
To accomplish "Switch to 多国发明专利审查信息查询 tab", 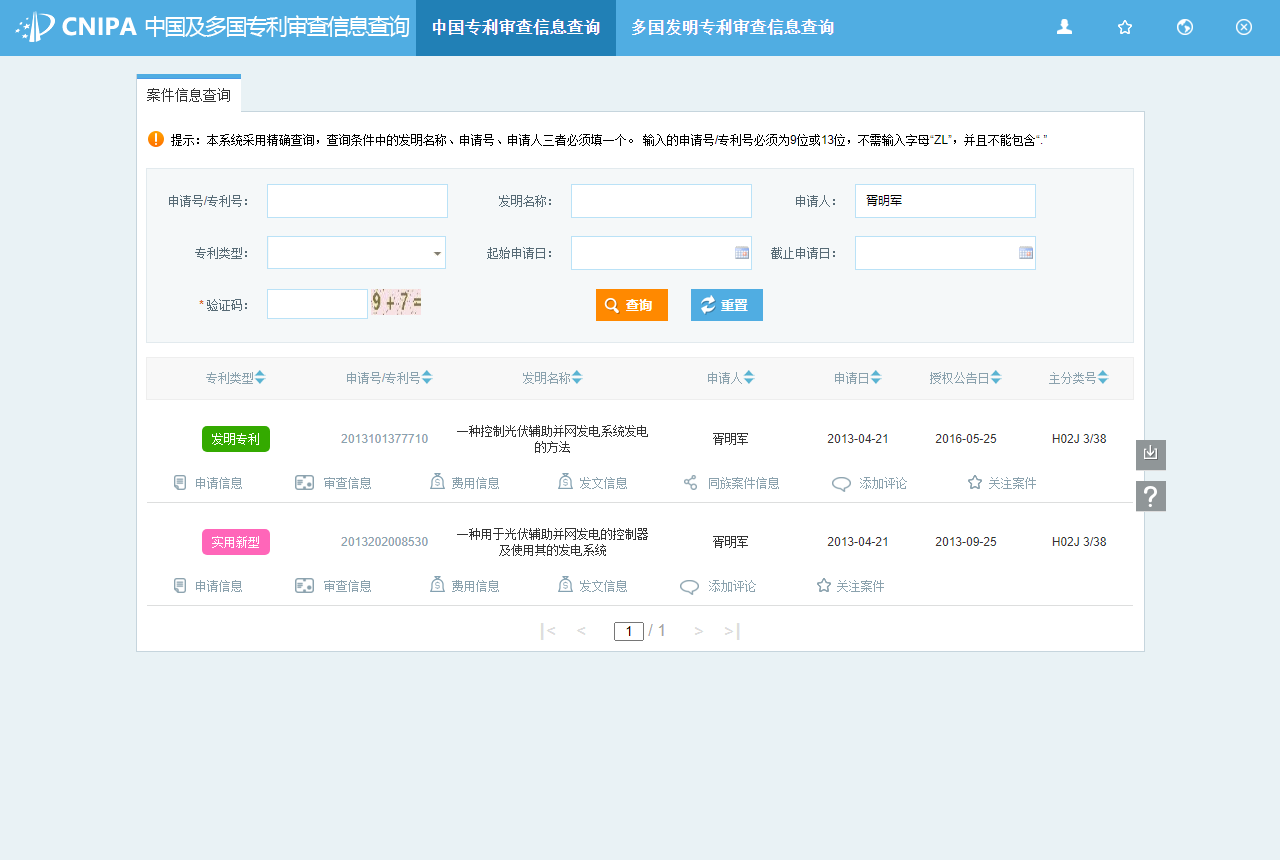I will (732, 27).
